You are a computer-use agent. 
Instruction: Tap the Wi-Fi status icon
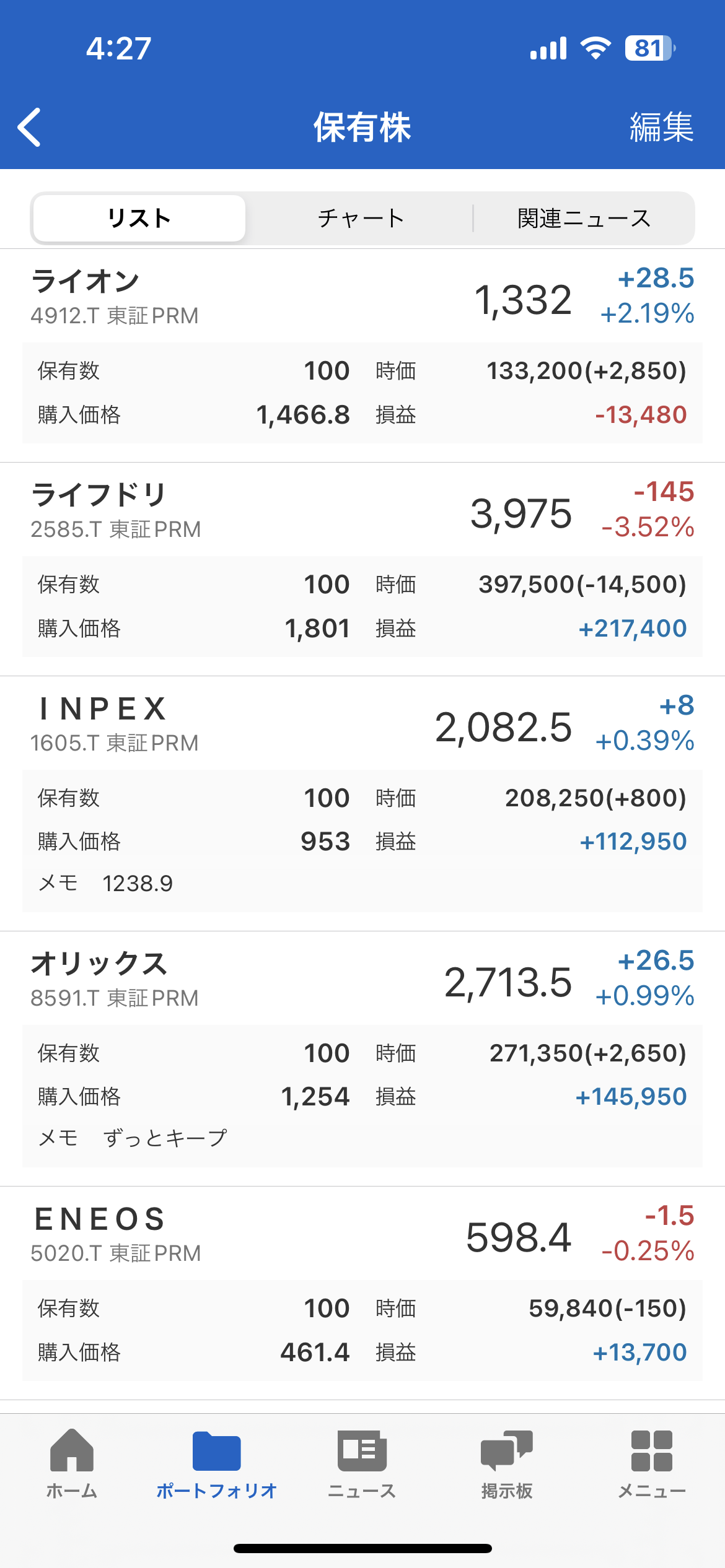(595, 48)
